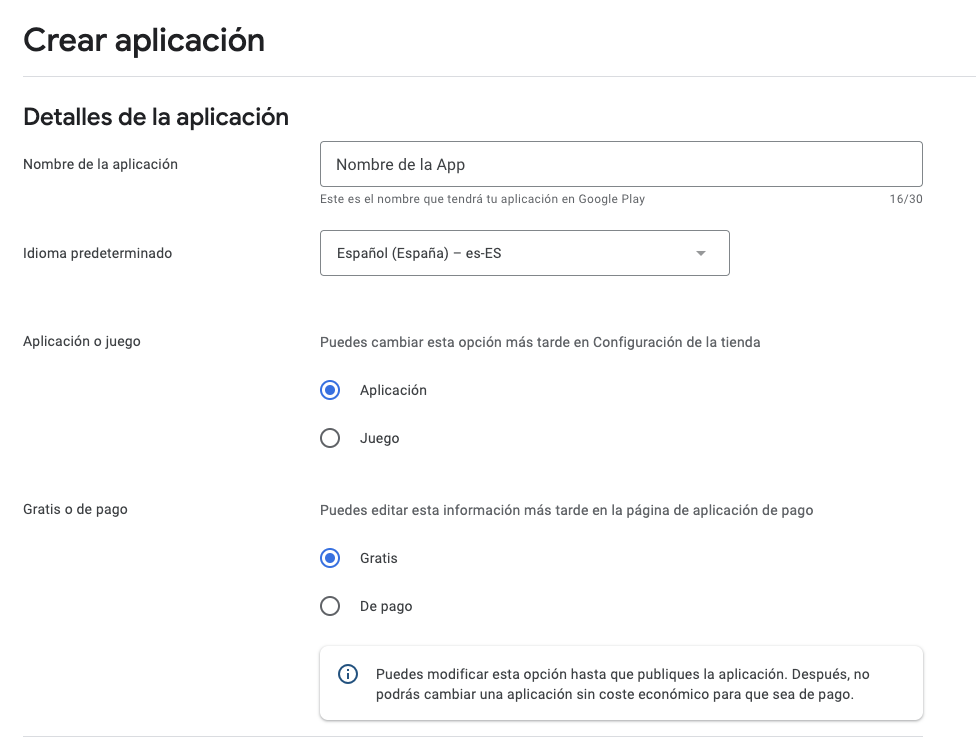Open the Español (España) – es-ES language dropdown

pyautogui.click(x=525, y=253)
